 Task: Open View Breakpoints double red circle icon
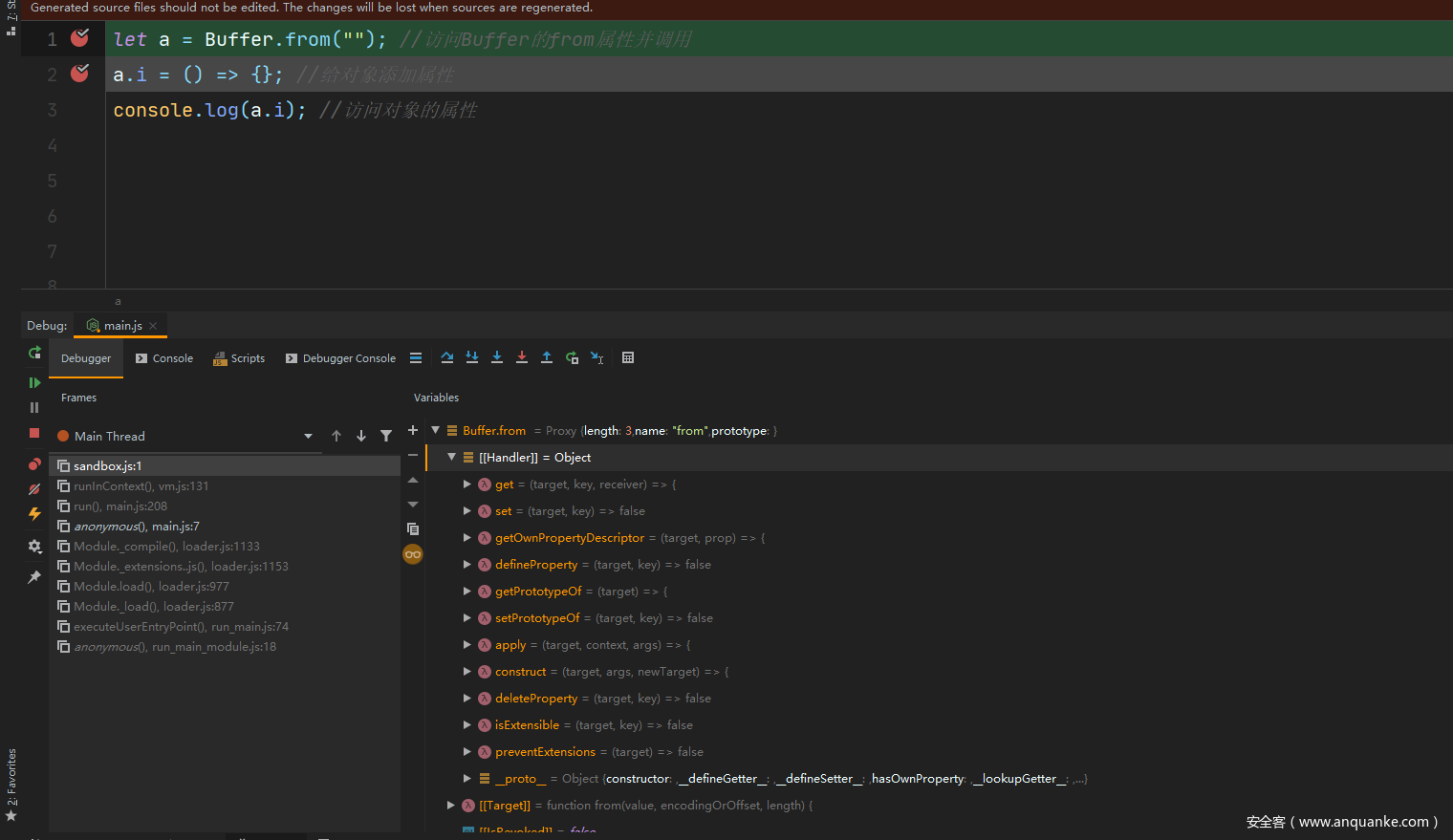coord(34,464)
